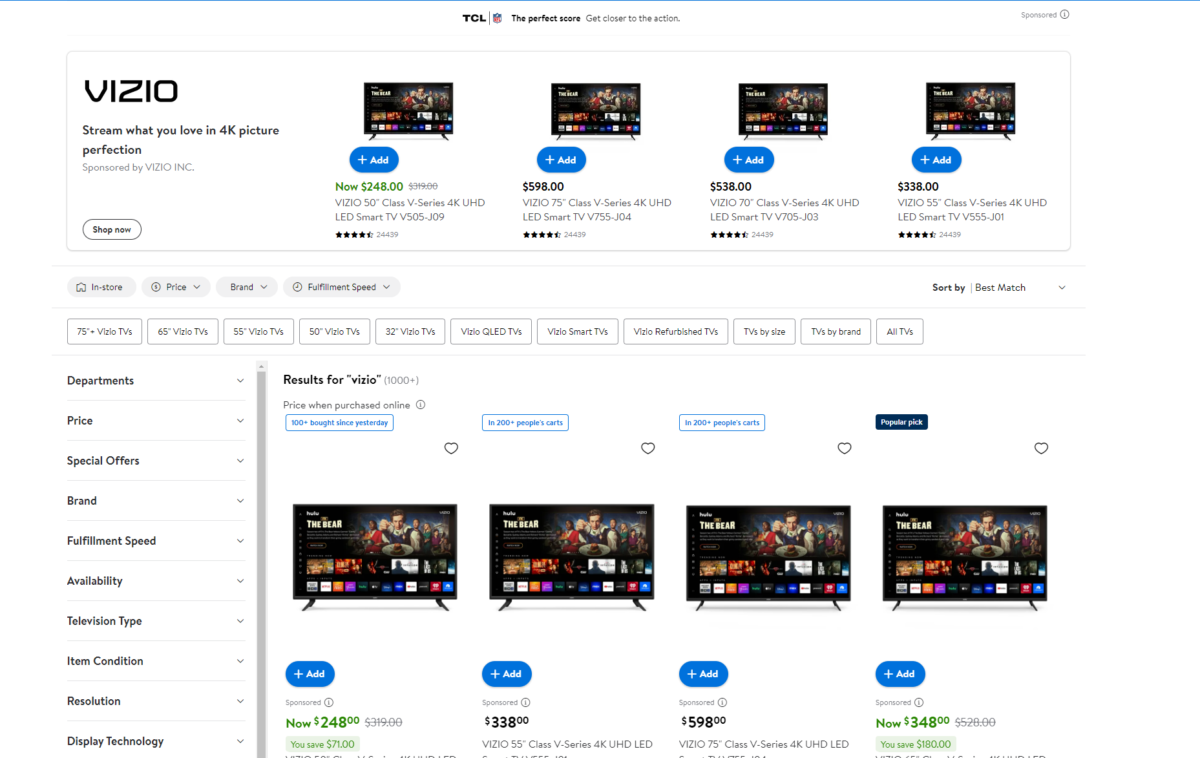Open VIZIO 70" V705-J03 banner thumbnail
1200x758 pixels.
coord(783,108)
